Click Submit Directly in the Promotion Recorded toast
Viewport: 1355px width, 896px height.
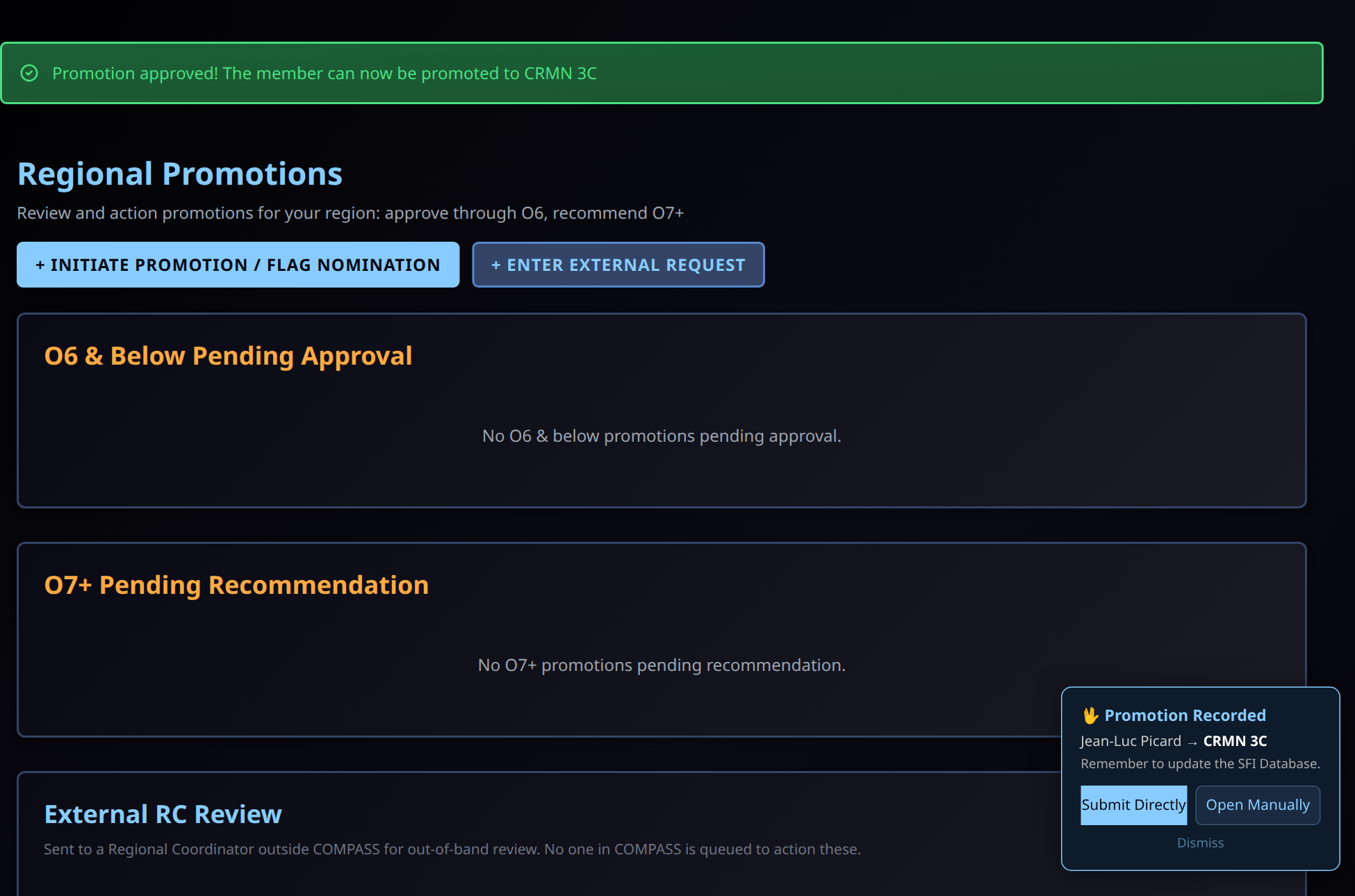tap(1133, 805)
